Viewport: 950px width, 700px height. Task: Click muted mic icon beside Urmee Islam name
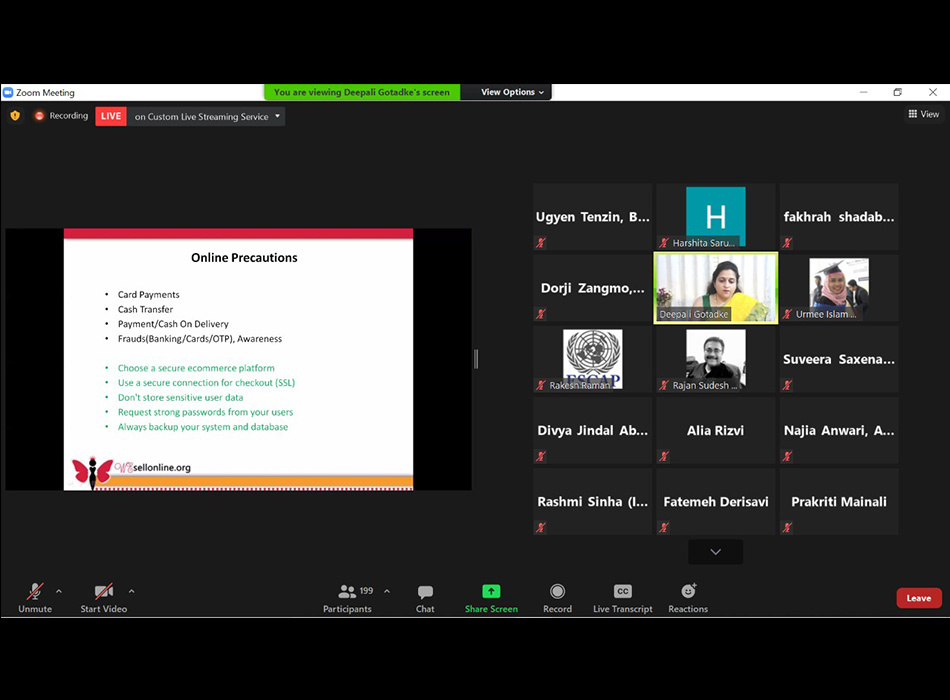tap(787, 314)
